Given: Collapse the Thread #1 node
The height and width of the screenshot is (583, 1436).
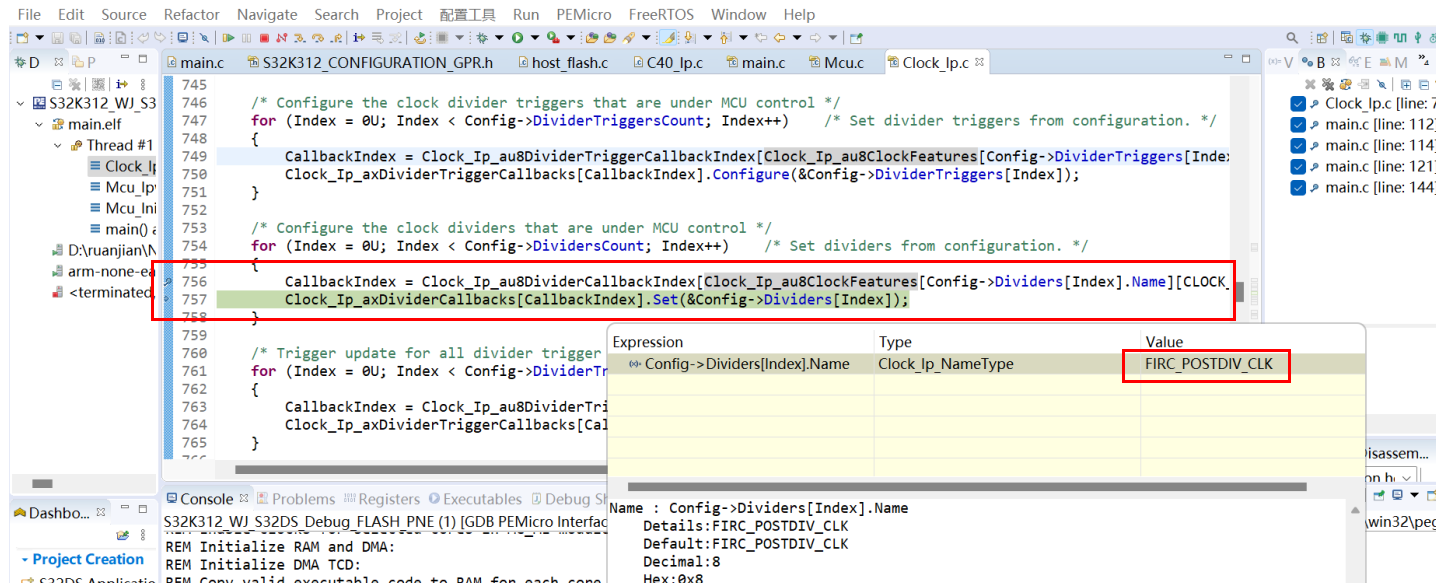Looking at the screenshot, I should click(x=57, y=145).
